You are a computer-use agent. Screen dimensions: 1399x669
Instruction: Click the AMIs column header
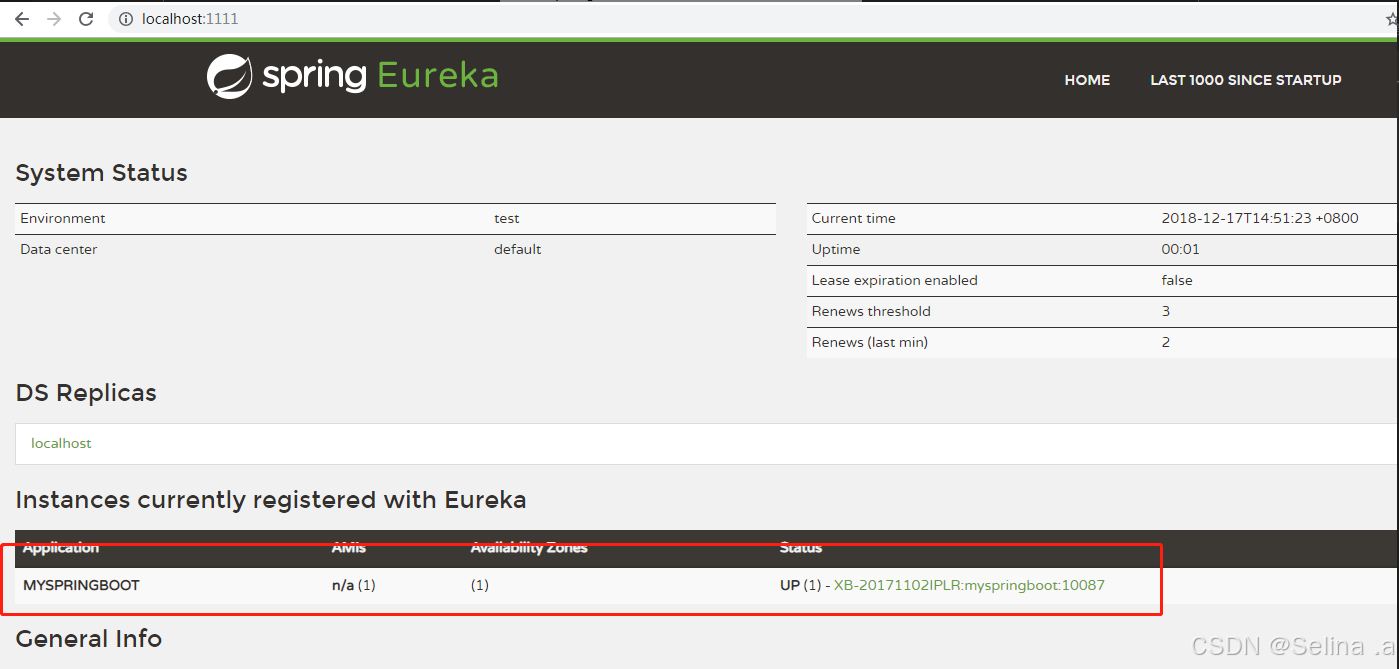coord(348,548)
